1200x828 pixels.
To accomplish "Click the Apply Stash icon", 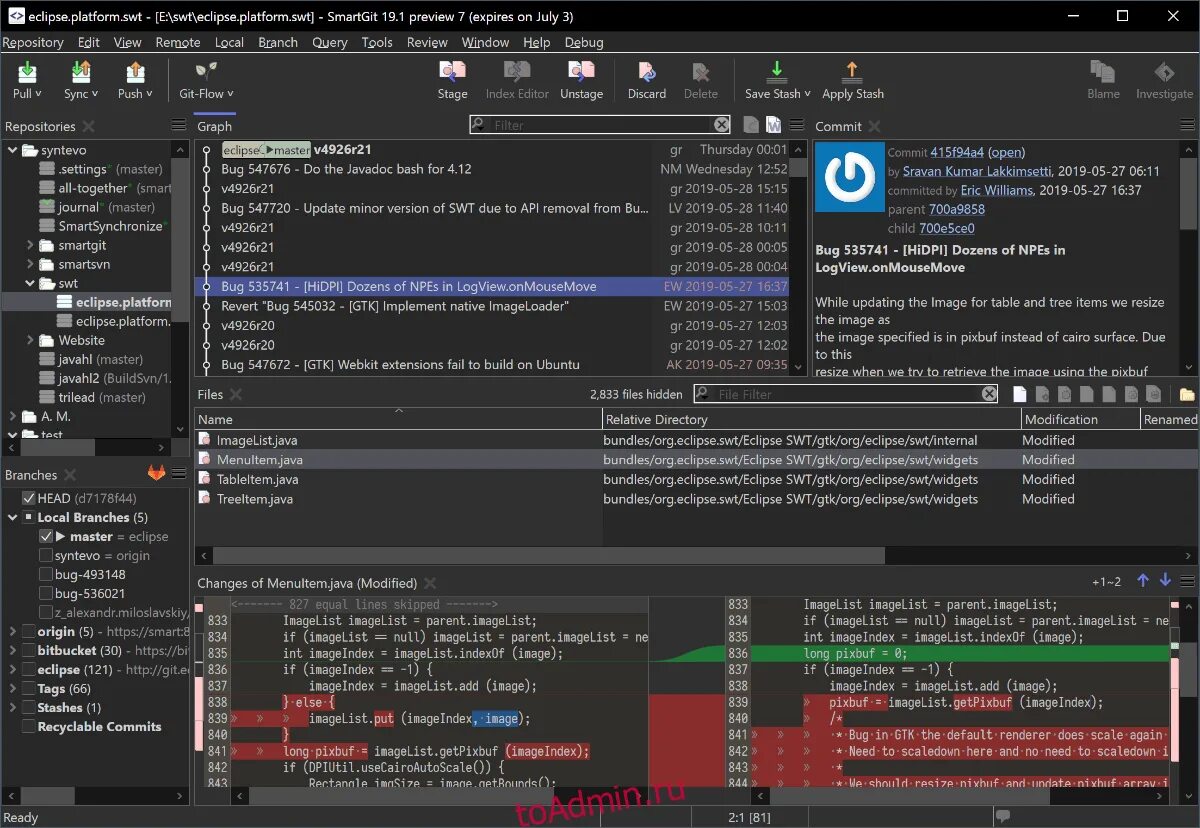I will (x=852, y=72).
